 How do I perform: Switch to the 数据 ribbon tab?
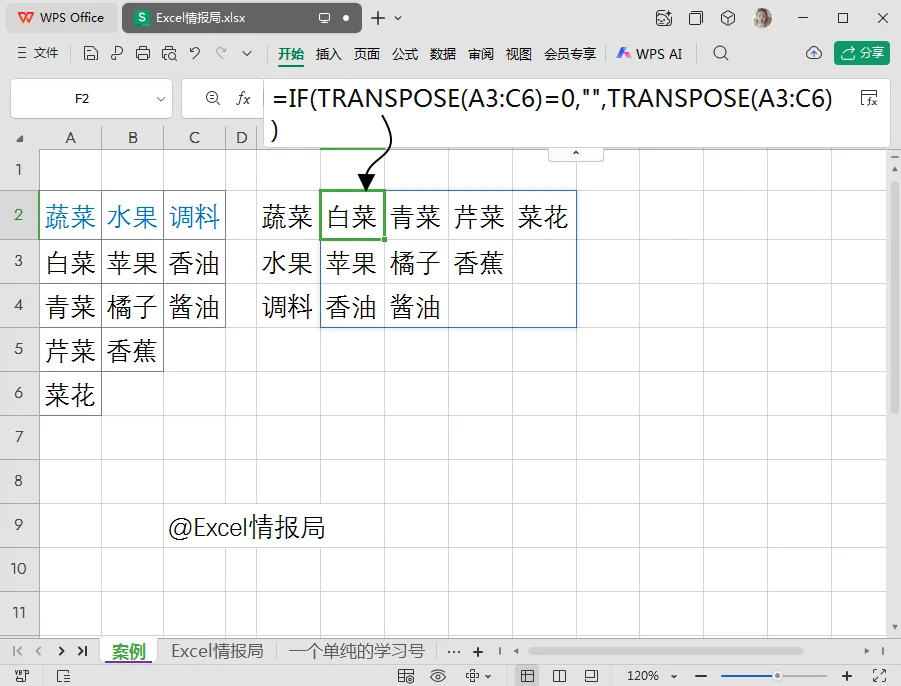(x=442, y=54)
